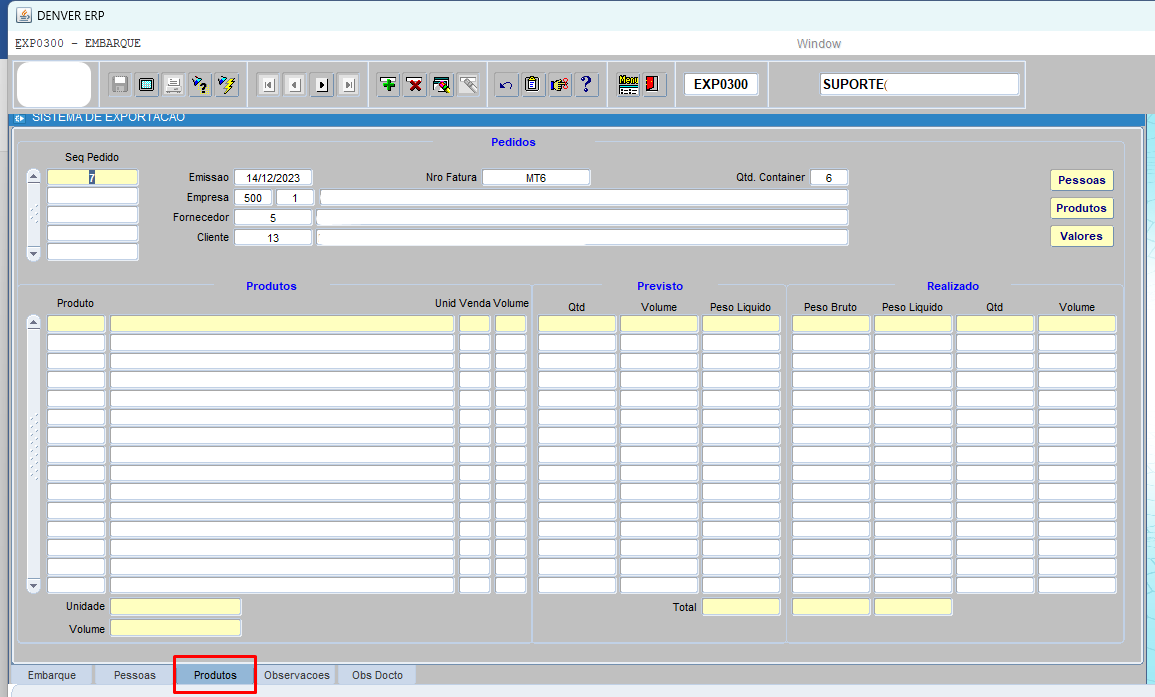1155x697 pixels.
Task: Click the Previsto Total field
Action: click(x=740, y=606)
